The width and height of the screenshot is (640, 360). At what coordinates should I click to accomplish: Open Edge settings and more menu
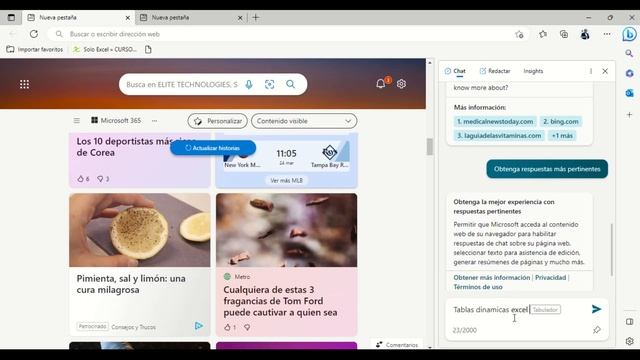point(607,34)
